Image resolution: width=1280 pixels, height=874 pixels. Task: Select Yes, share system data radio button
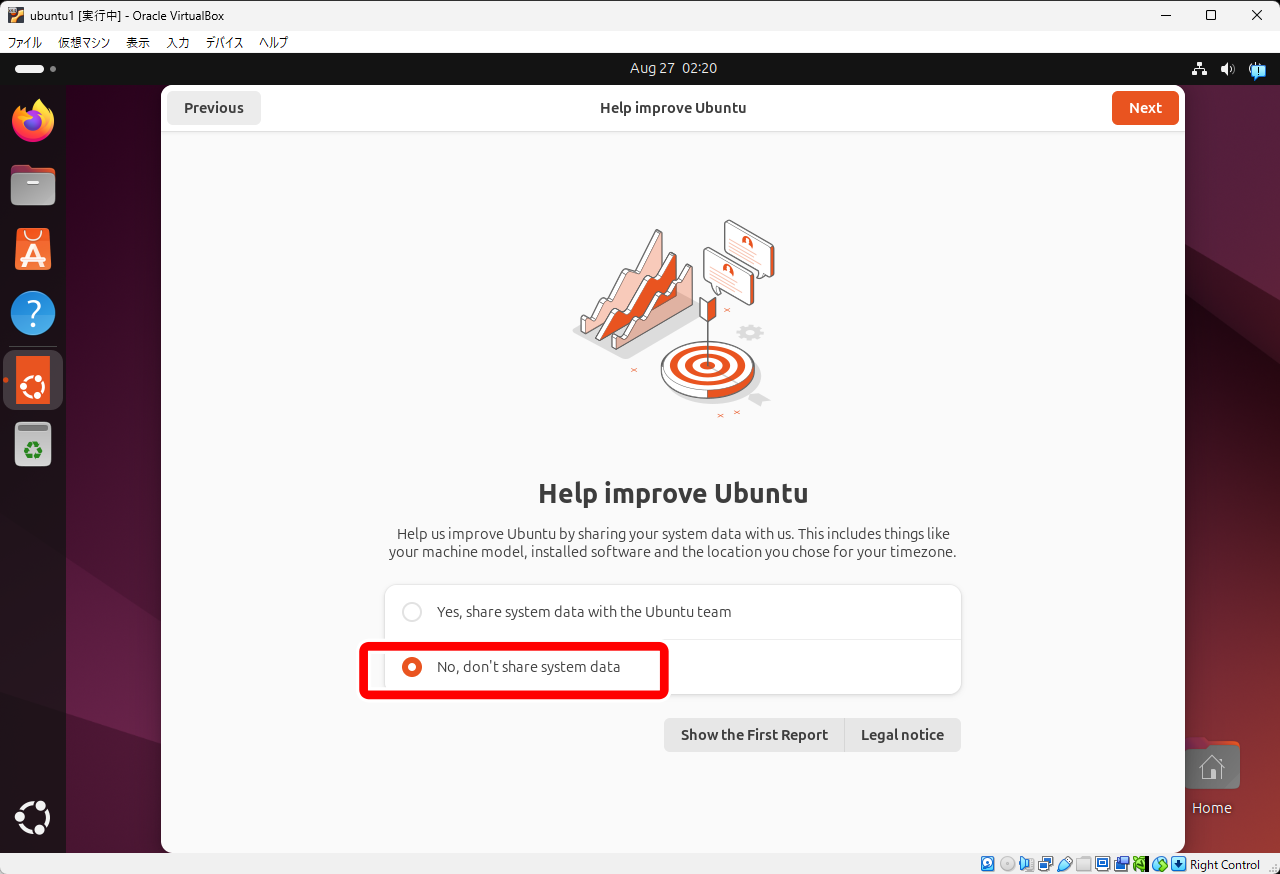pos(412,612)
